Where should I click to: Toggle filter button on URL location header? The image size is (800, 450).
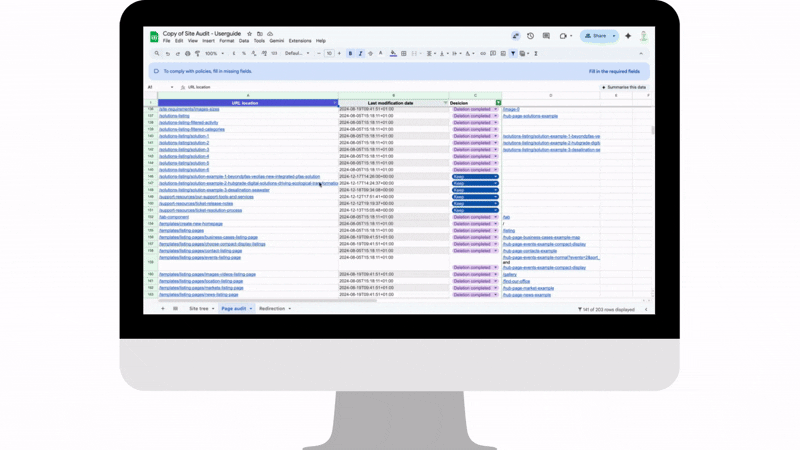335,103
